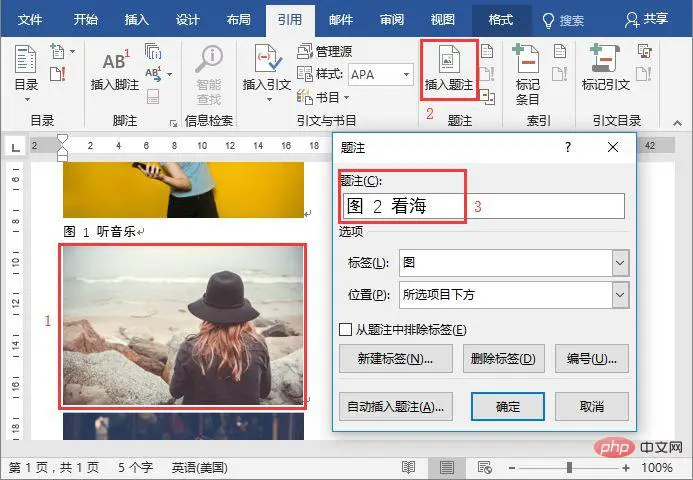Screen dimensions: 693x480
Task: Open the APA 样式 style dropdown
Action: [x=406, y=74]
